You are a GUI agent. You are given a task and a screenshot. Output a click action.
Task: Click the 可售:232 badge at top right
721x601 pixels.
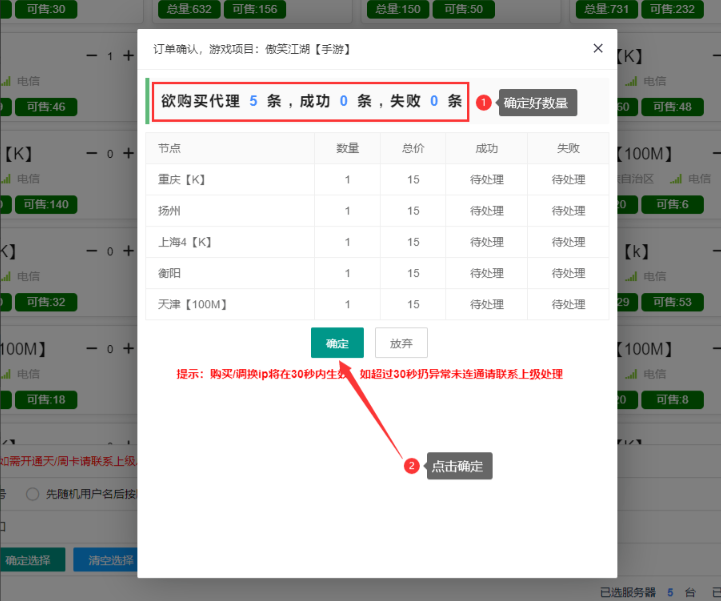click(672, 9)
